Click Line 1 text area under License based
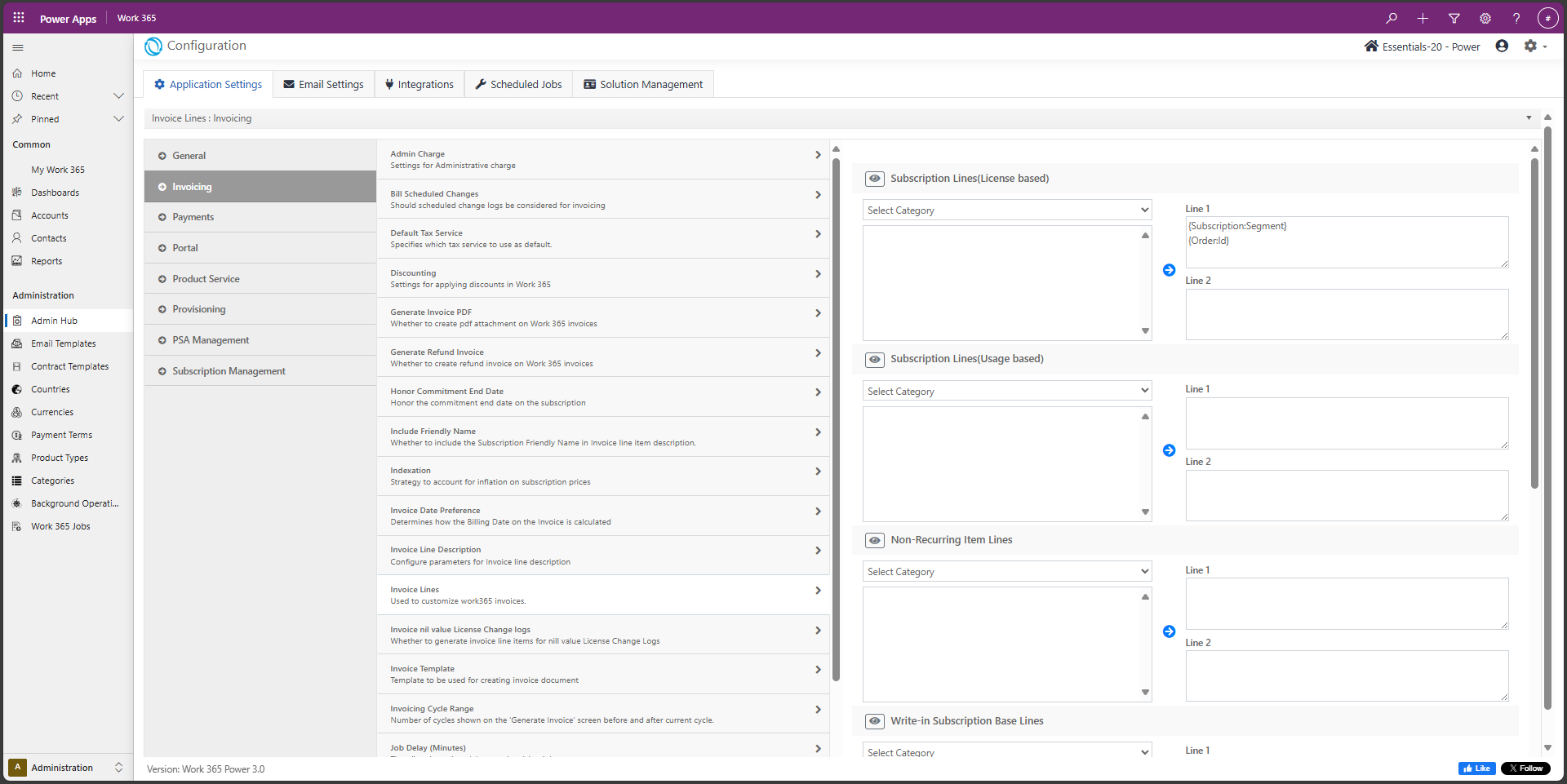The image size is (1567, 784). 1347,242
